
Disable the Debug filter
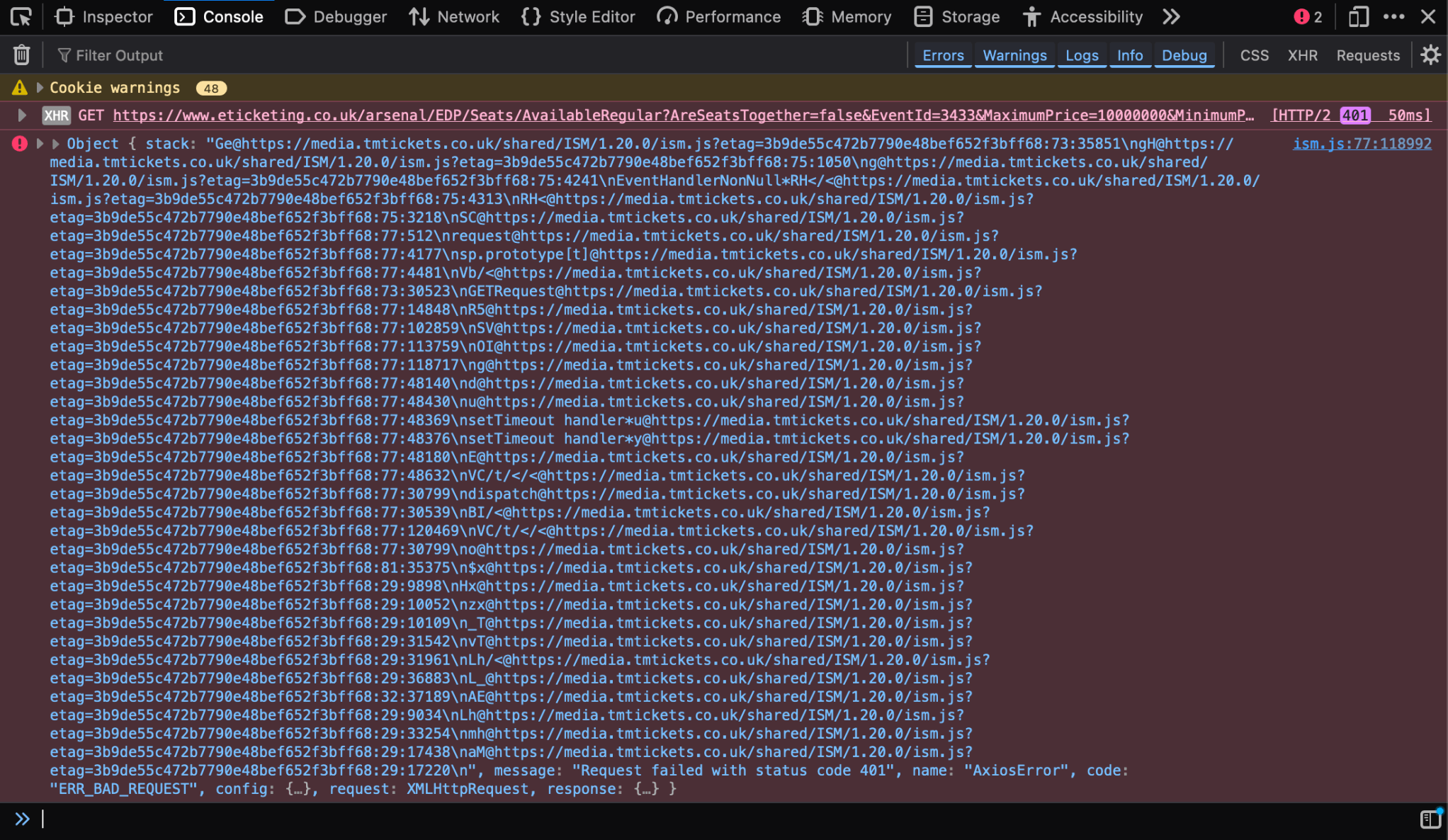1183,55
